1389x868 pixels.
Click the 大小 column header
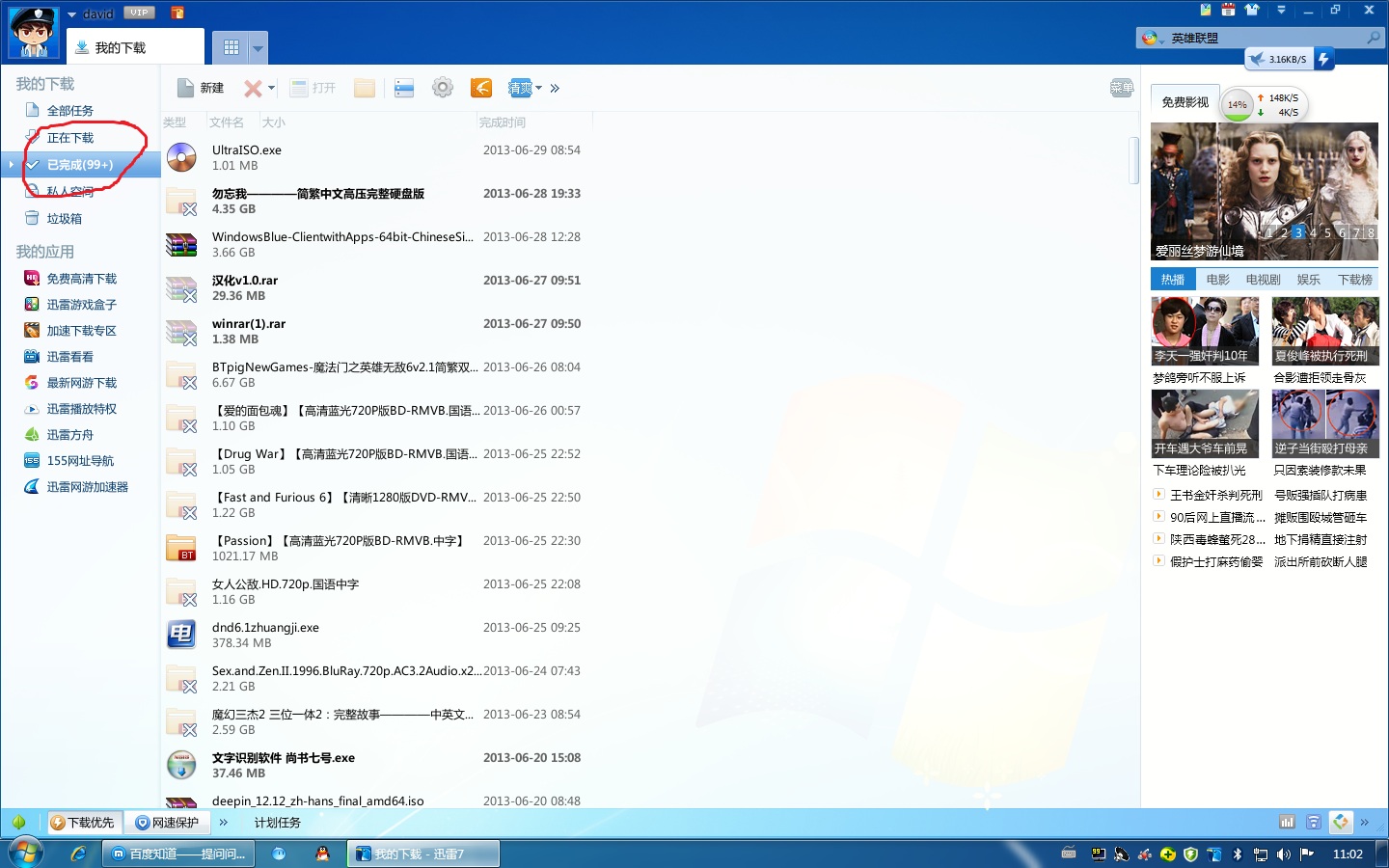pos(274,122)
